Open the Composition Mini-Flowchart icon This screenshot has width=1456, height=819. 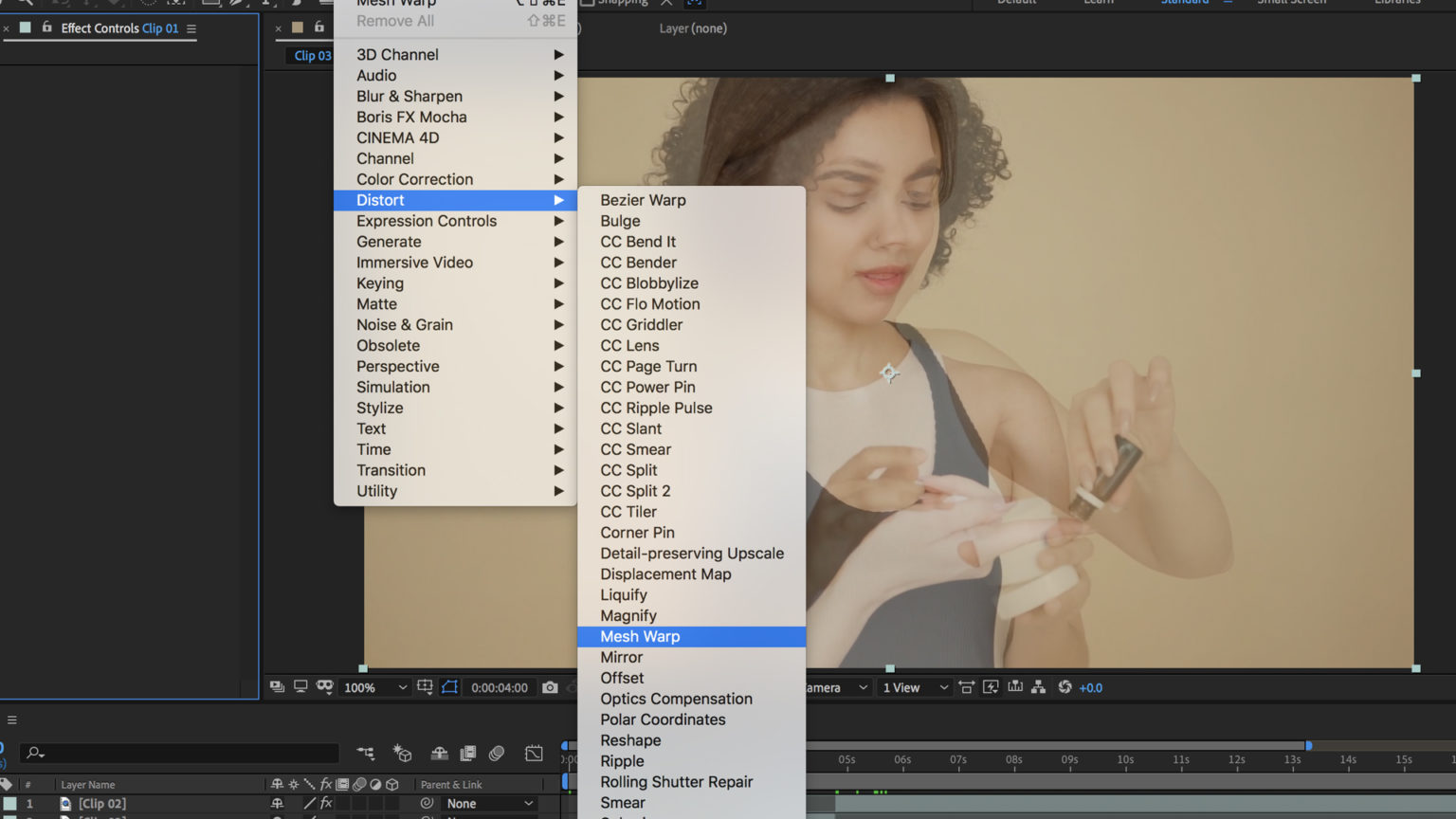pos(366,754)
